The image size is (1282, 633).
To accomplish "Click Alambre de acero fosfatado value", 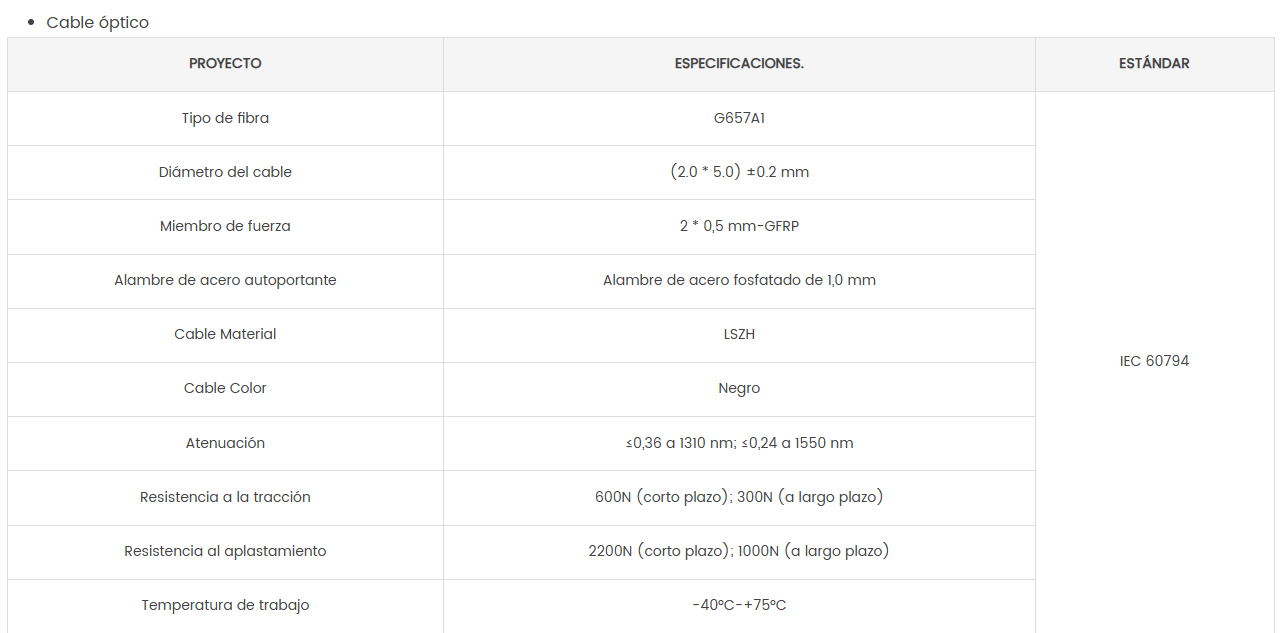I will pyautogui.click(x=739, y=280).
